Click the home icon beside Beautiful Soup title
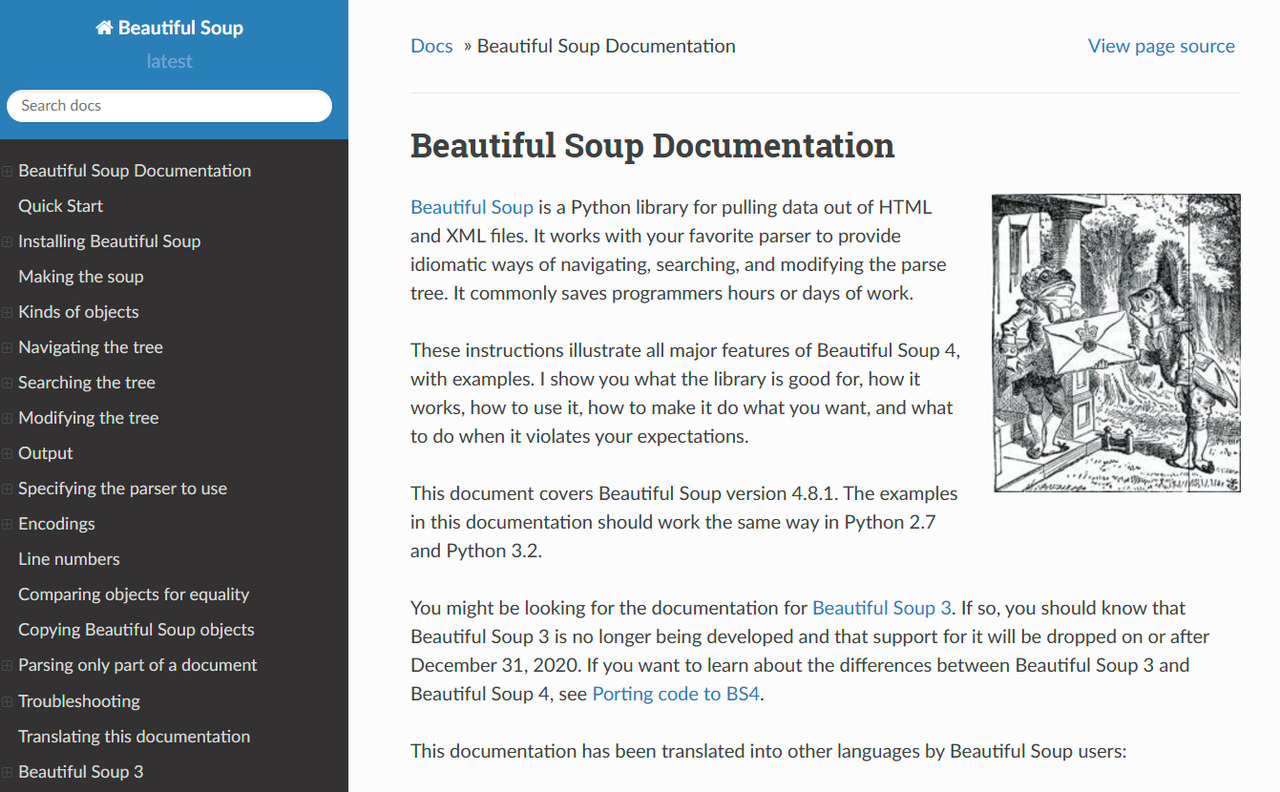This screenshot has width=1280, height=792. pos(104,28)
